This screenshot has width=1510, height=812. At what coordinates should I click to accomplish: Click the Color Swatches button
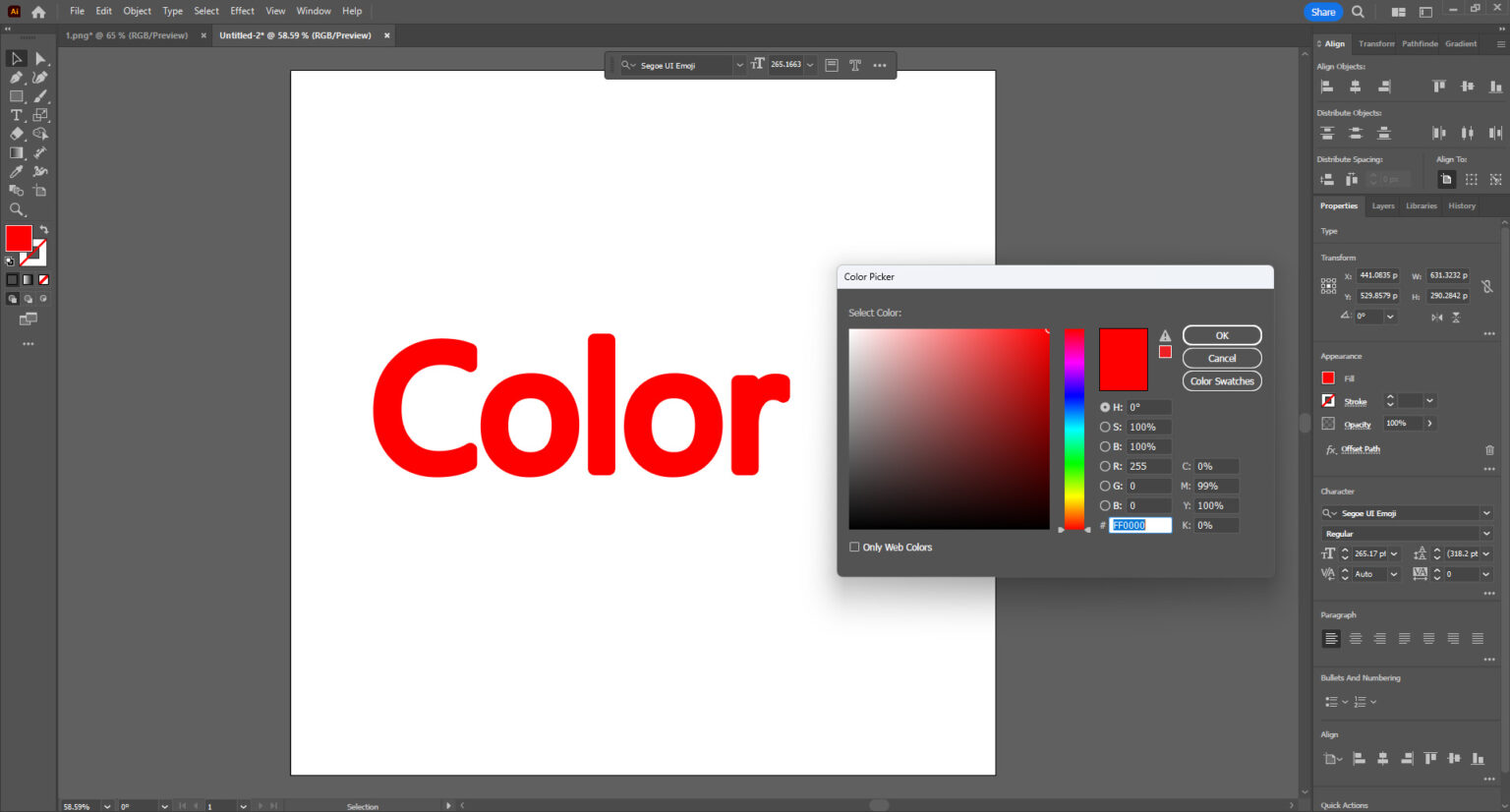point(1222,380)
